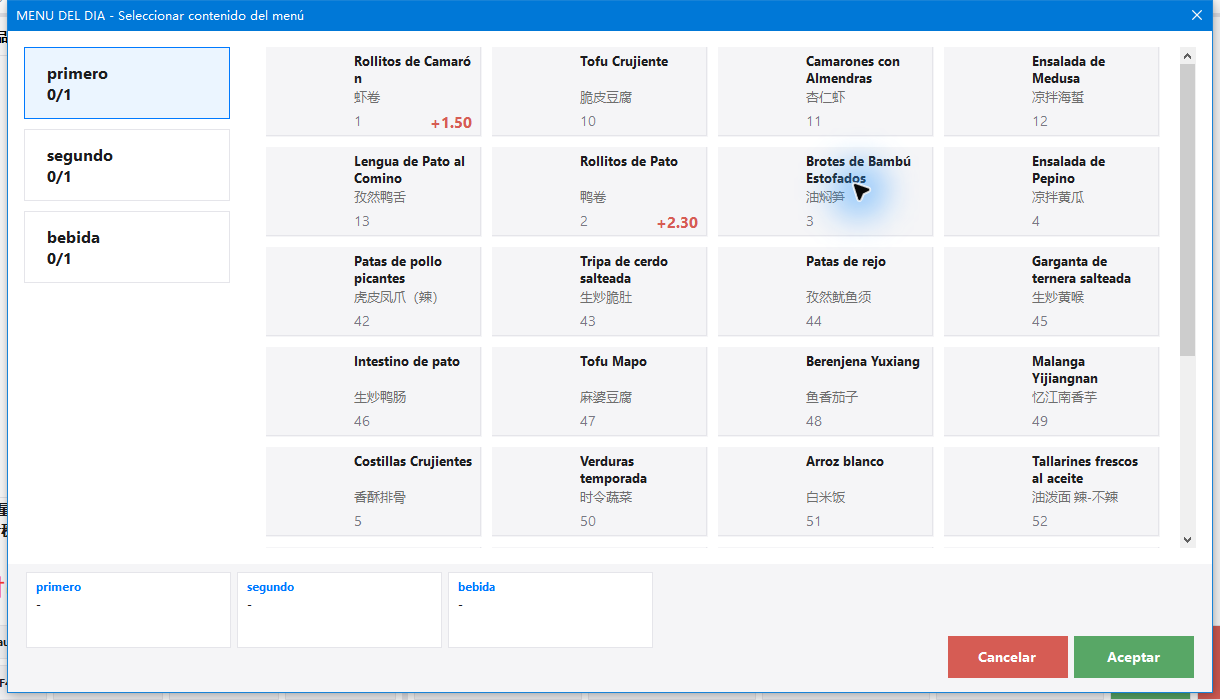Add Costillas Crujientes

click(x=373, y=491)
